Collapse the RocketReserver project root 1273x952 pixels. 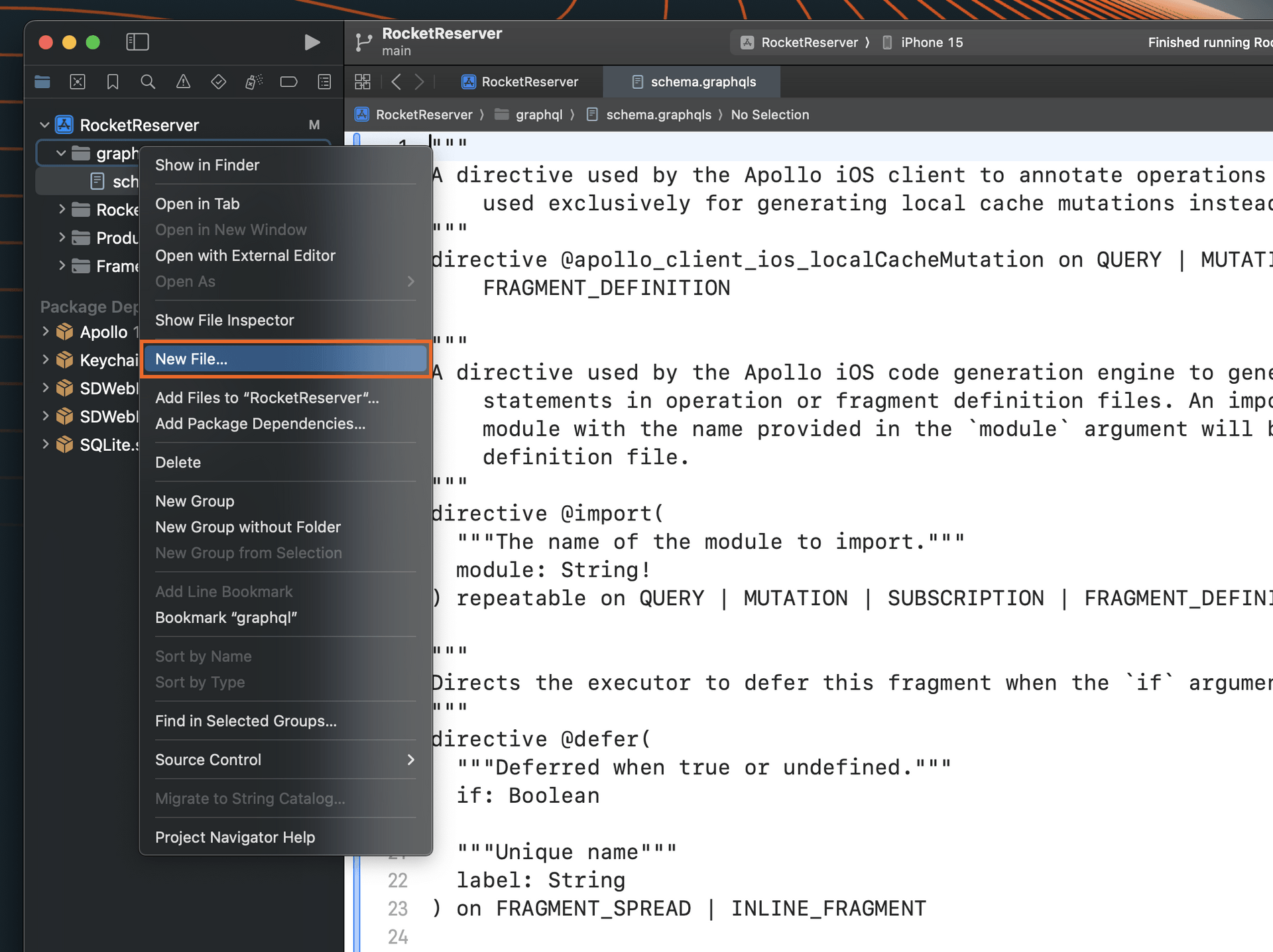click(x=44, y=125)
